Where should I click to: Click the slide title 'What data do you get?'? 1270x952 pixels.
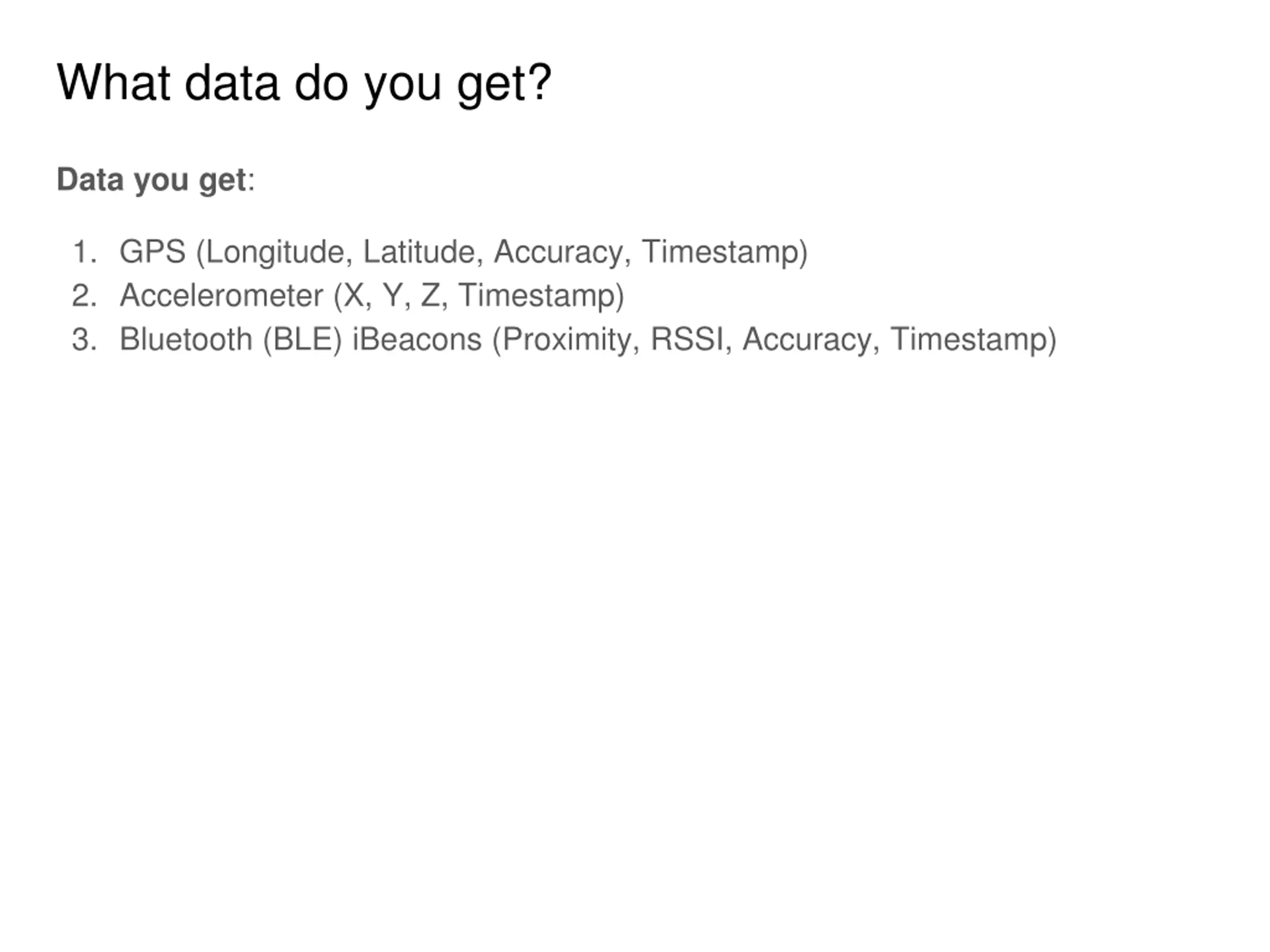[x=304, y=84]
